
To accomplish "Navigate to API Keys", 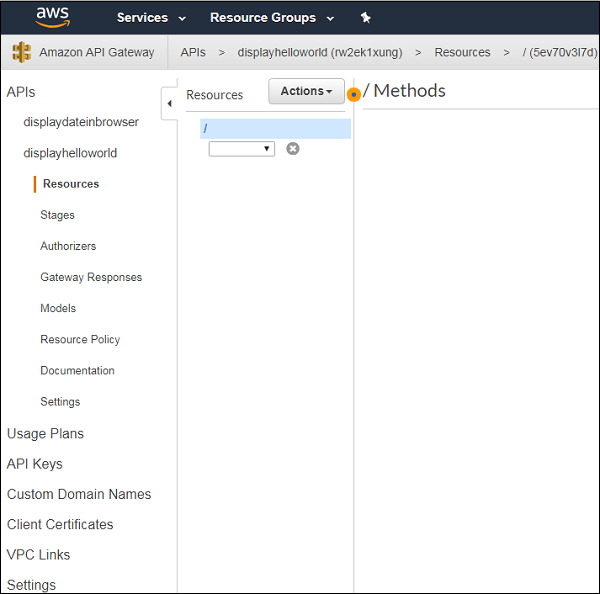I will (x=35, y=464).
